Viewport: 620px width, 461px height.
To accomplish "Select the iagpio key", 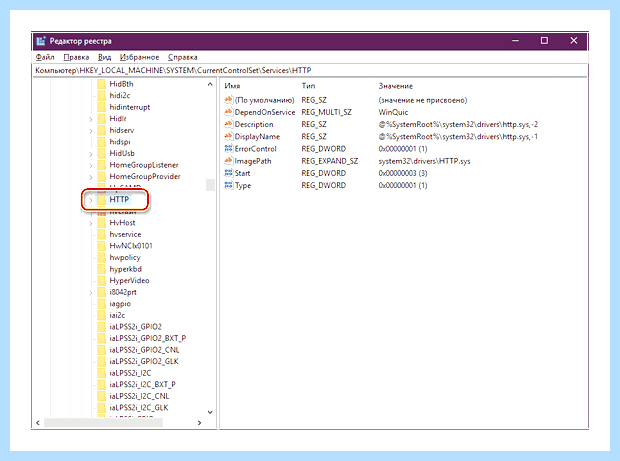I will click(x=120, y=303).
